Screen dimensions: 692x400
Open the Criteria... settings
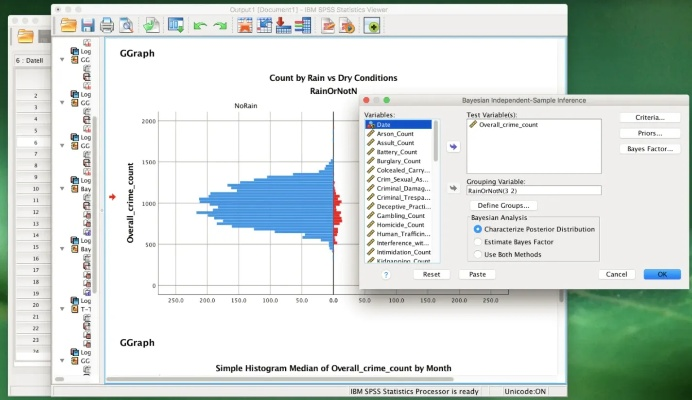point(649,118)
